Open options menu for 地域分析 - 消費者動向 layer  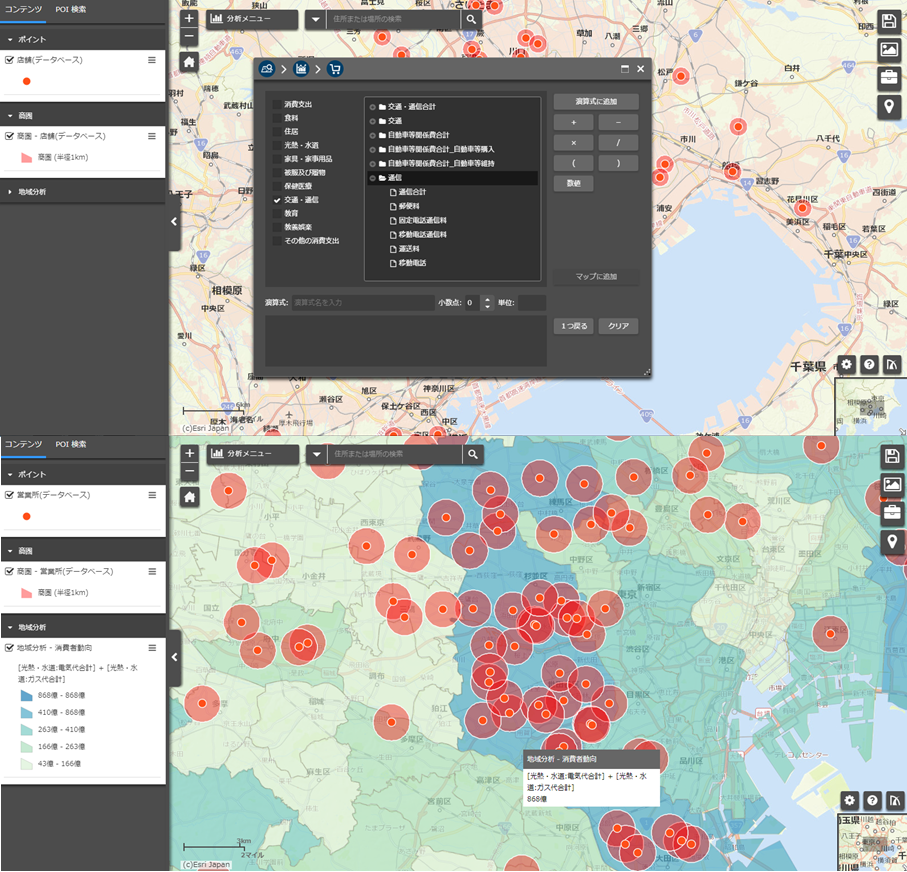click(x=152, y=648)
